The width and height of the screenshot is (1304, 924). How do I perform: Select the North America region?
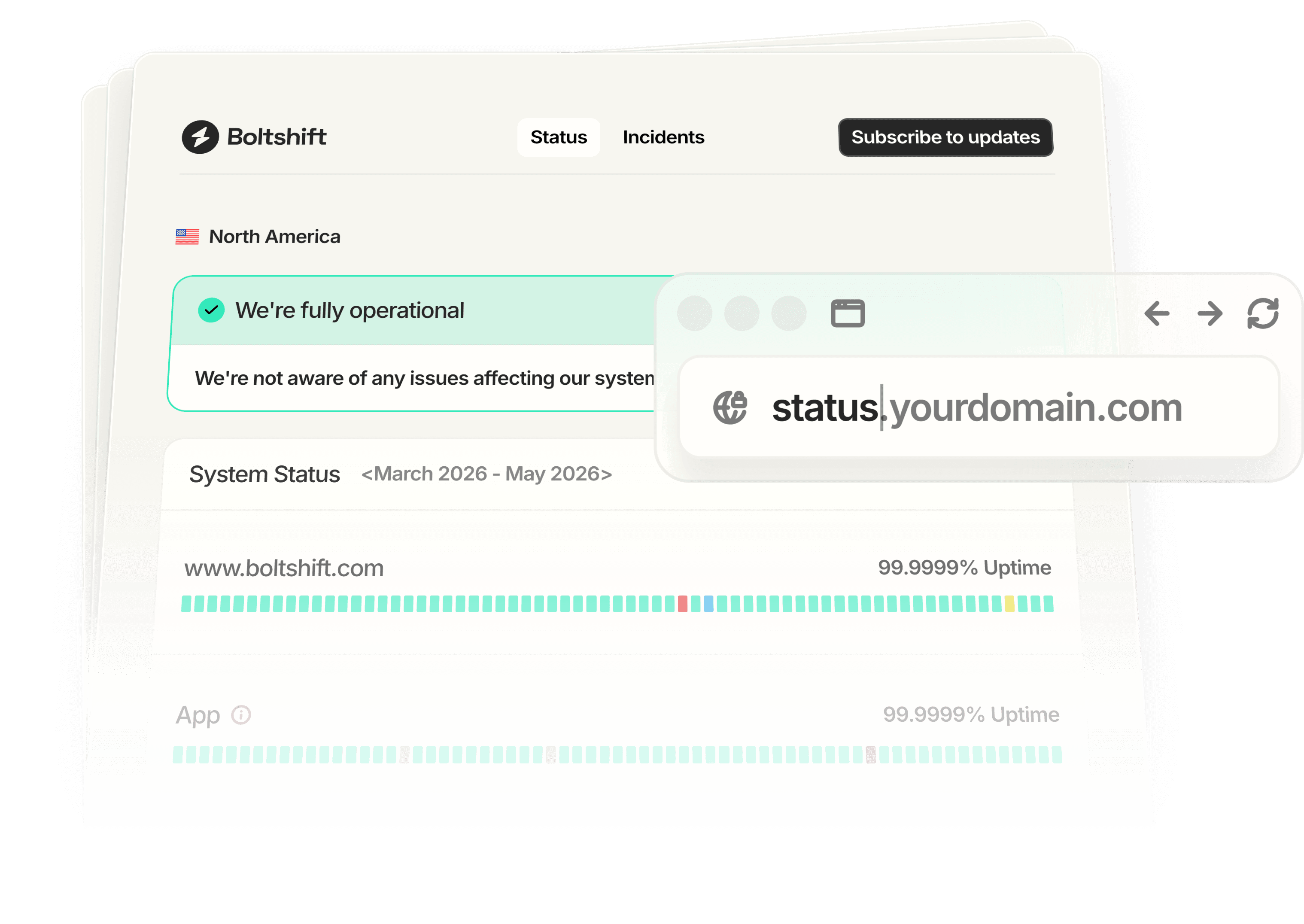274,237
